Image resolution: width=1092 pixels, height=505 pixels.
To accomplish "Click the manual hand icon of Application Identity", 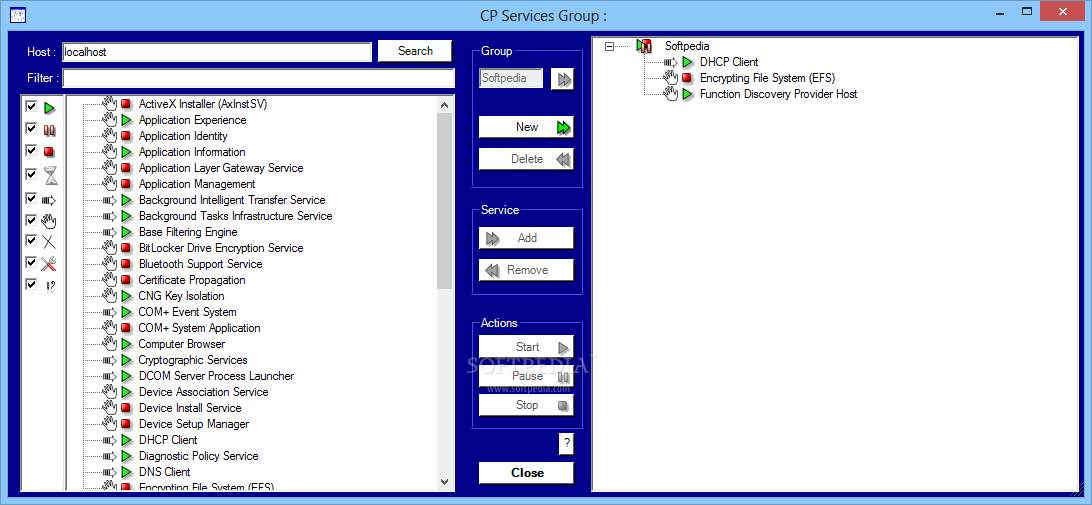I will click(109, 136).
